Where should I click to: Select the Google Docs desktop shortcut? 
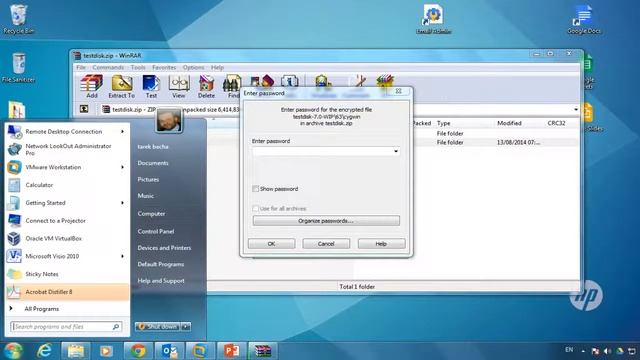584,19
